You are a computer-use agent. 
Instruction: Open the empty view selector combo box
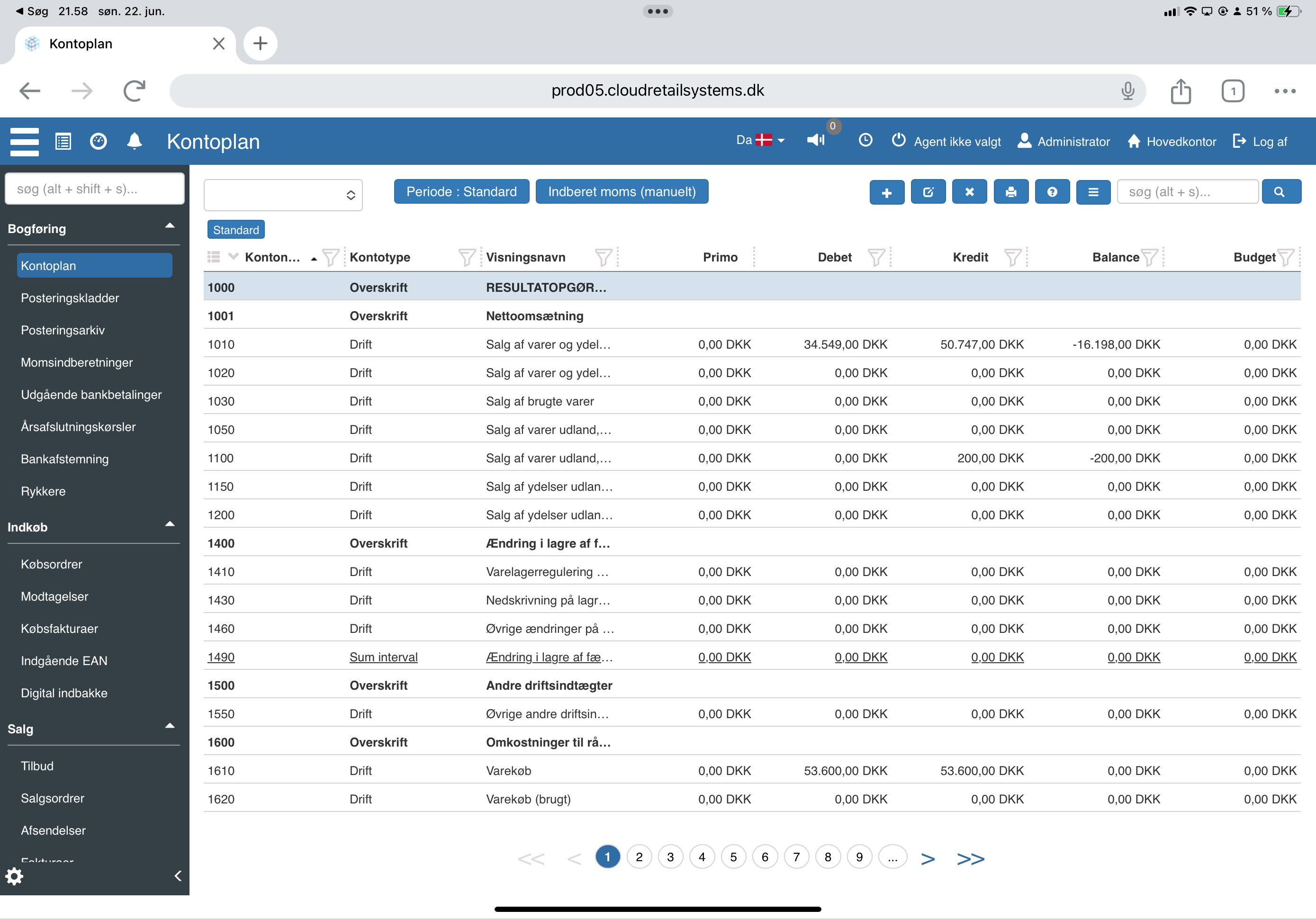[283, 195]
